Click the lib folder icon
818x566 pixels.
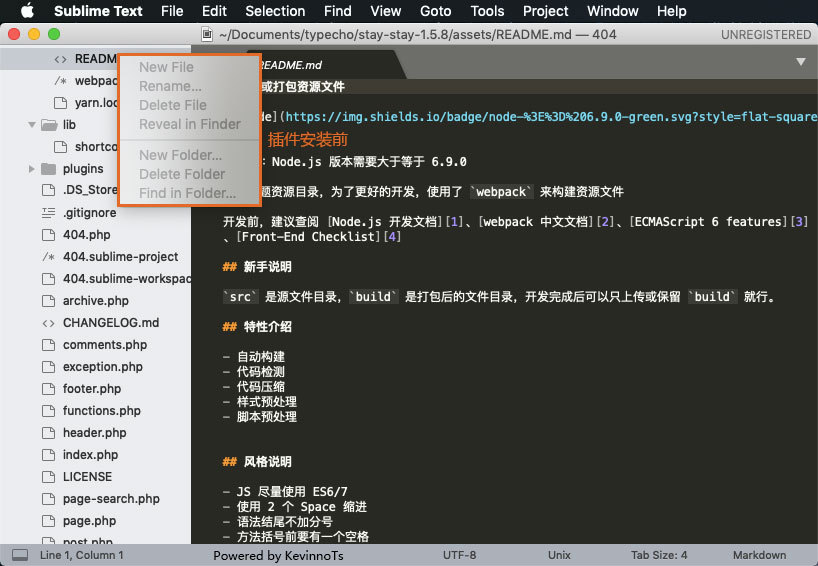[49, 125]
